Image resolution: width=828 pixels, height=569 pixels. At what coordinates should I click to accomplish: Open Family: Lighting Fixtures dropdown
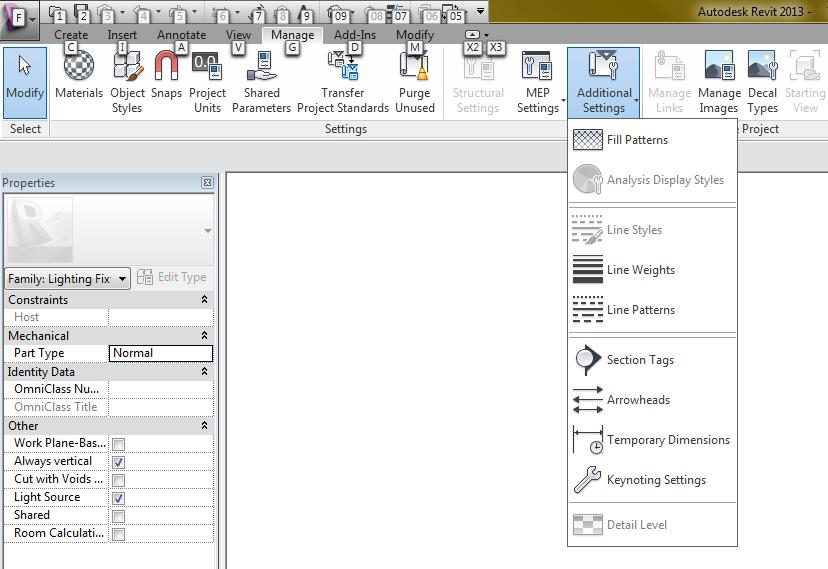tap(67, 278)
